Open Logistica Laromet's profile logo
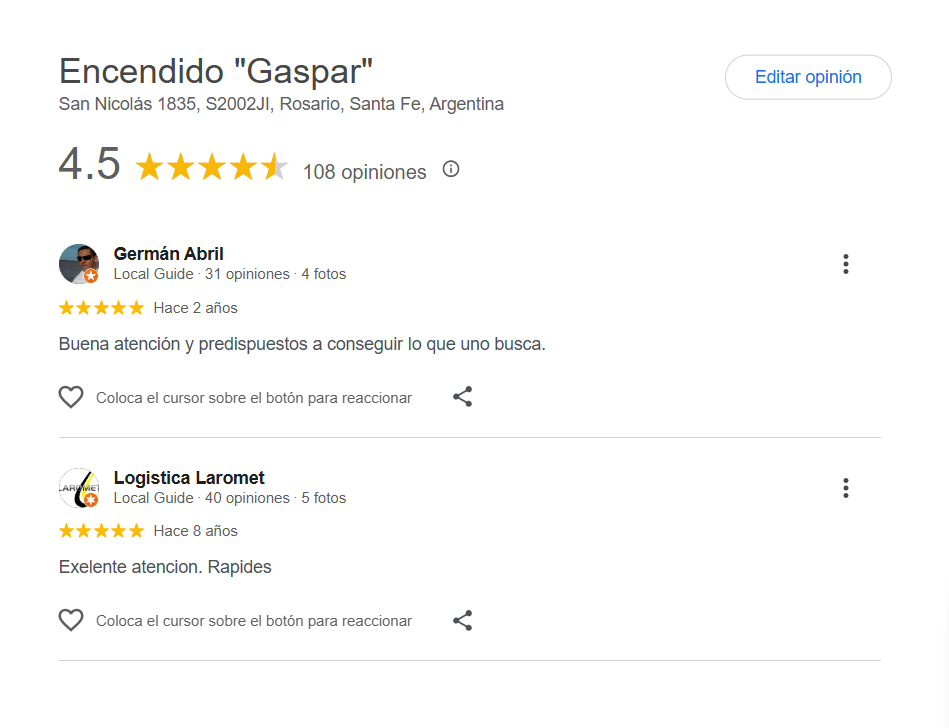The width and height of the screenshot is (949, 728). click(x=77, y=486)
